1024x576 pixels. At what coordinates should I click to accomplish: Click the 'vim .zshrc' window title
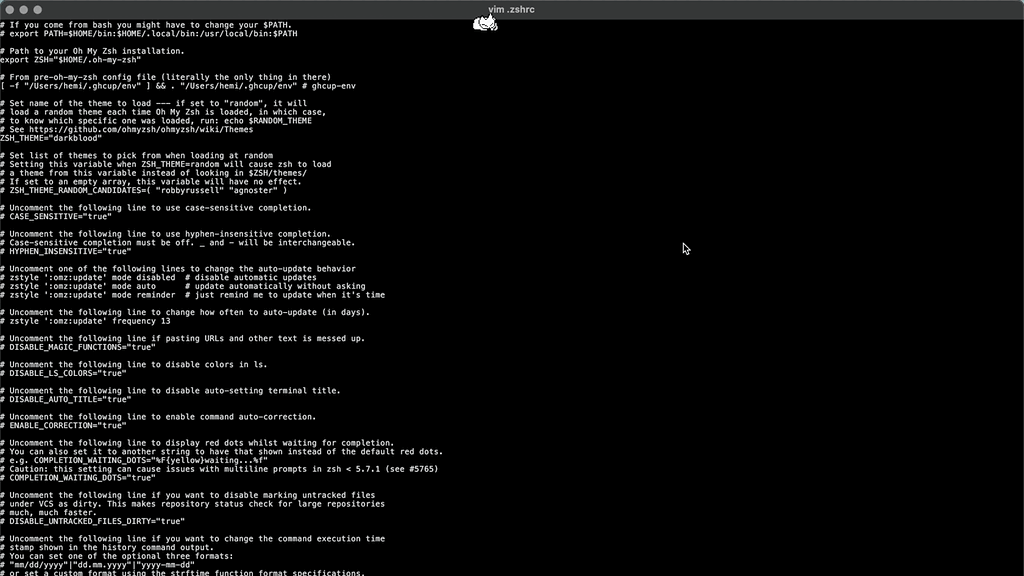[x=511, y=9]
